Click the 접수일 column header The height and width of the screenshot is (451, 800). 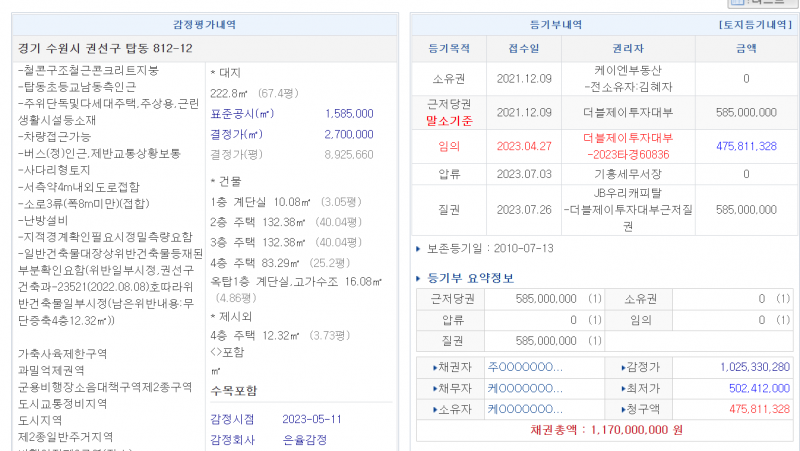pyautogui.click(x=523, y=48)
